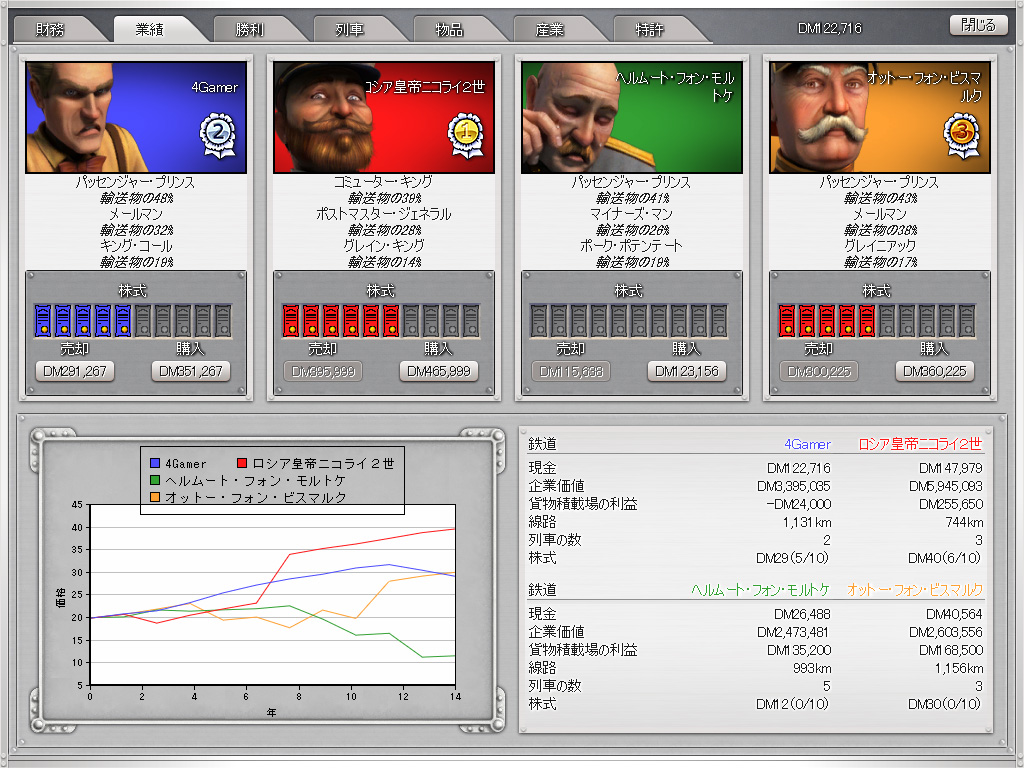Go to the 特許 tab

click(651, 29)
